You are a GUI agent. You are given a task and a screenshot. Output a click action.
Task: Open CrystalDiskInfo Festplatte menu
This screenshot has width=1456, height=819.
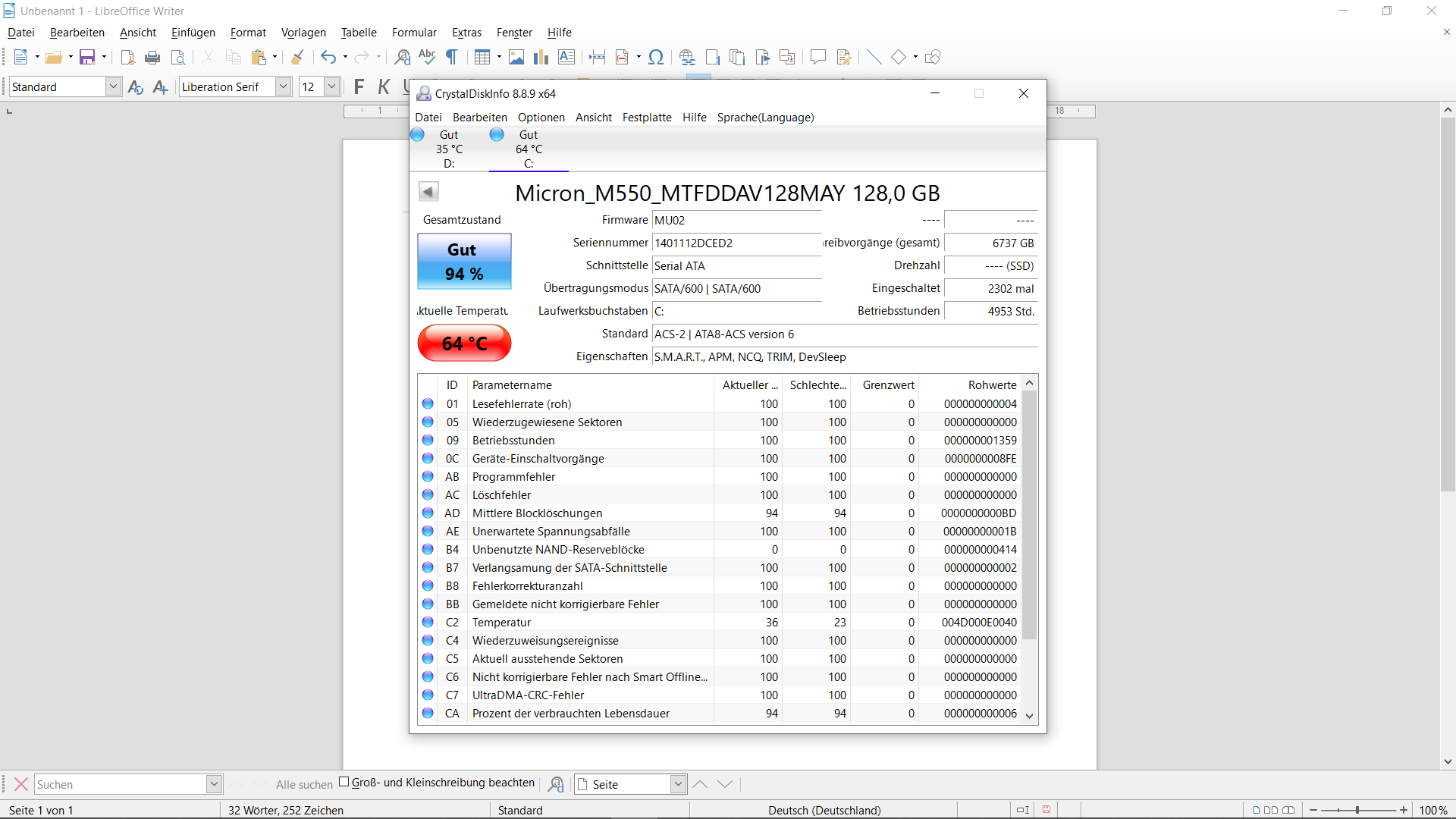coord(647,118)
